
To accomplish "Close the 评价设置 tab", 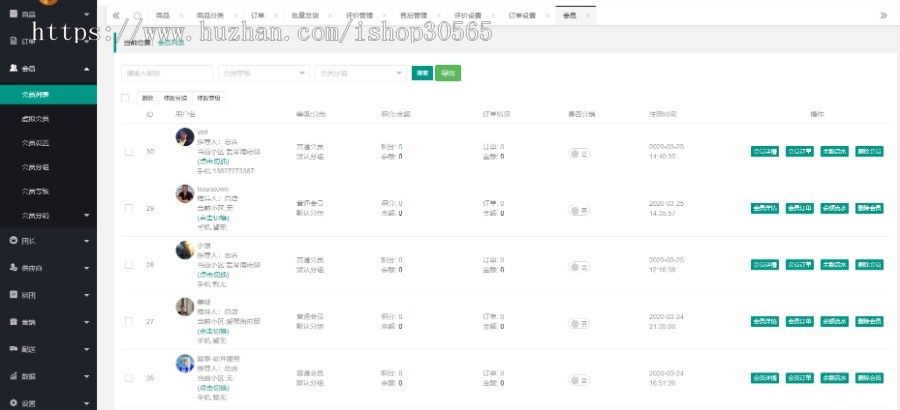I will (492, 16).
